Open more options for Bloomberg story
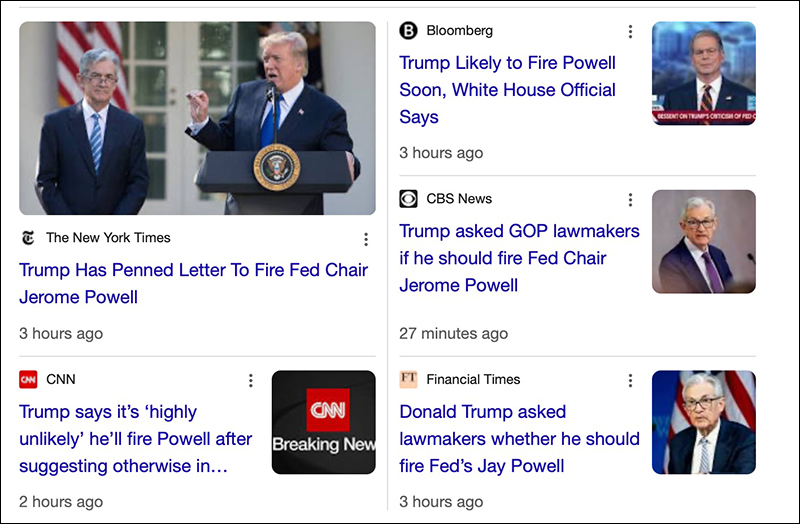 (x=630, y=32)
